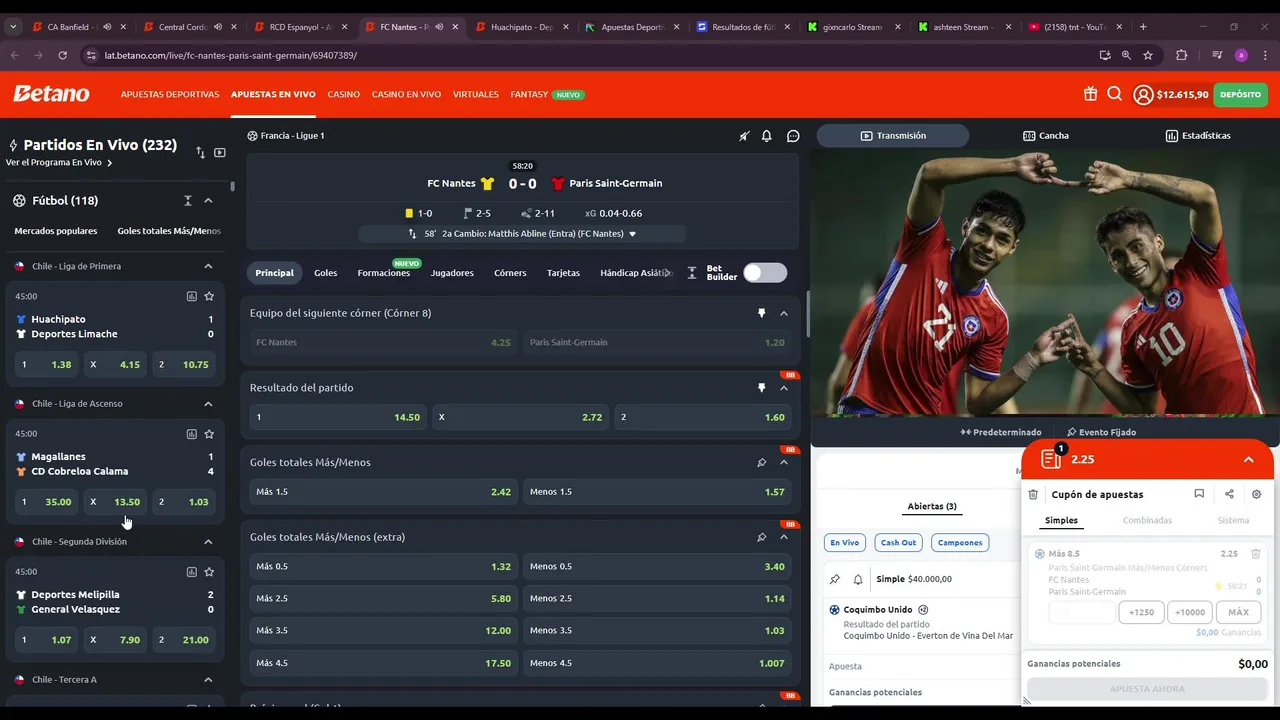The height and width of the screenshot is (720, 1280).
Task: Toggle the En Vivo filter chip
Action: 844,542
